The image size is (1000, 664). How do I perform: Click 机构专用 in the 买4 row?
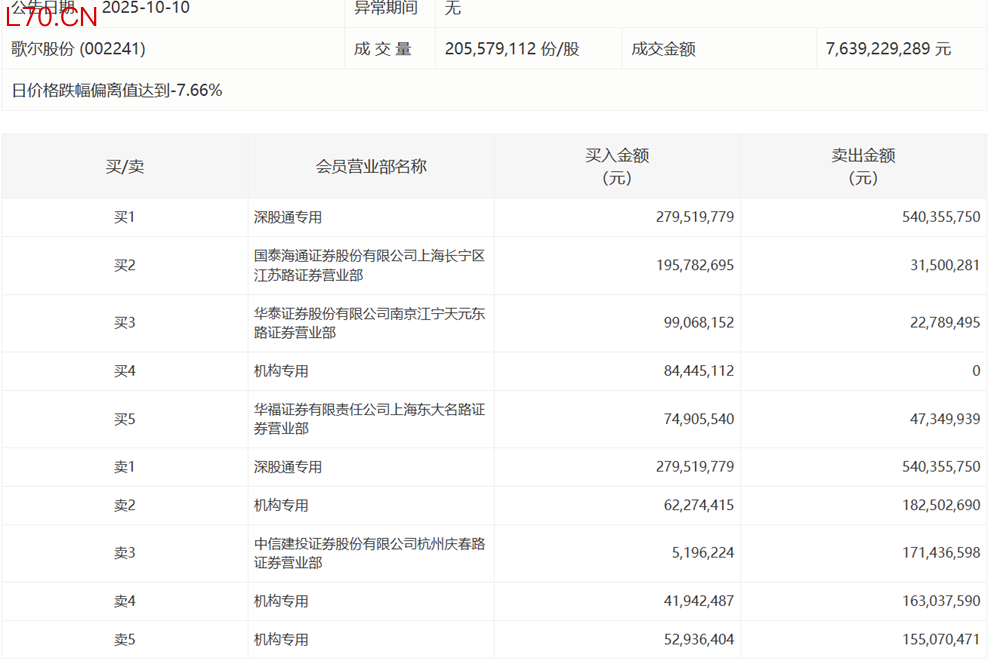click(281, 371)
